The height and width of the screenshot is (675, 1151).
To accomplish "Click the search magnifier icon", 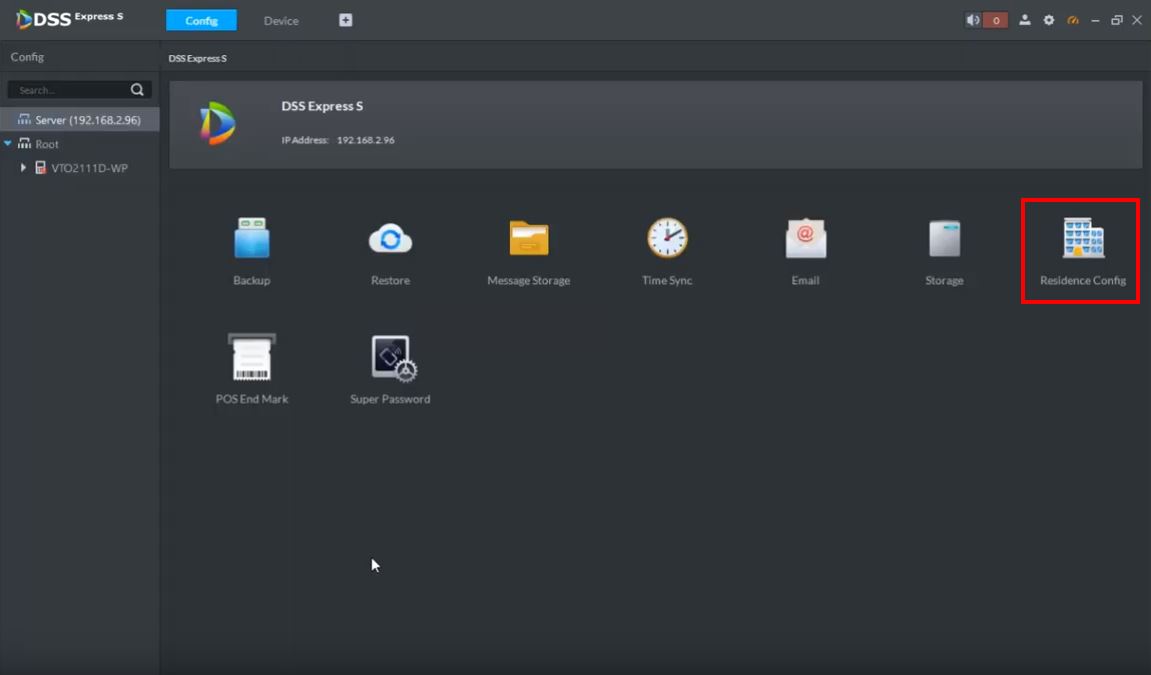I will pyautogui.click(x=137, y=90).
